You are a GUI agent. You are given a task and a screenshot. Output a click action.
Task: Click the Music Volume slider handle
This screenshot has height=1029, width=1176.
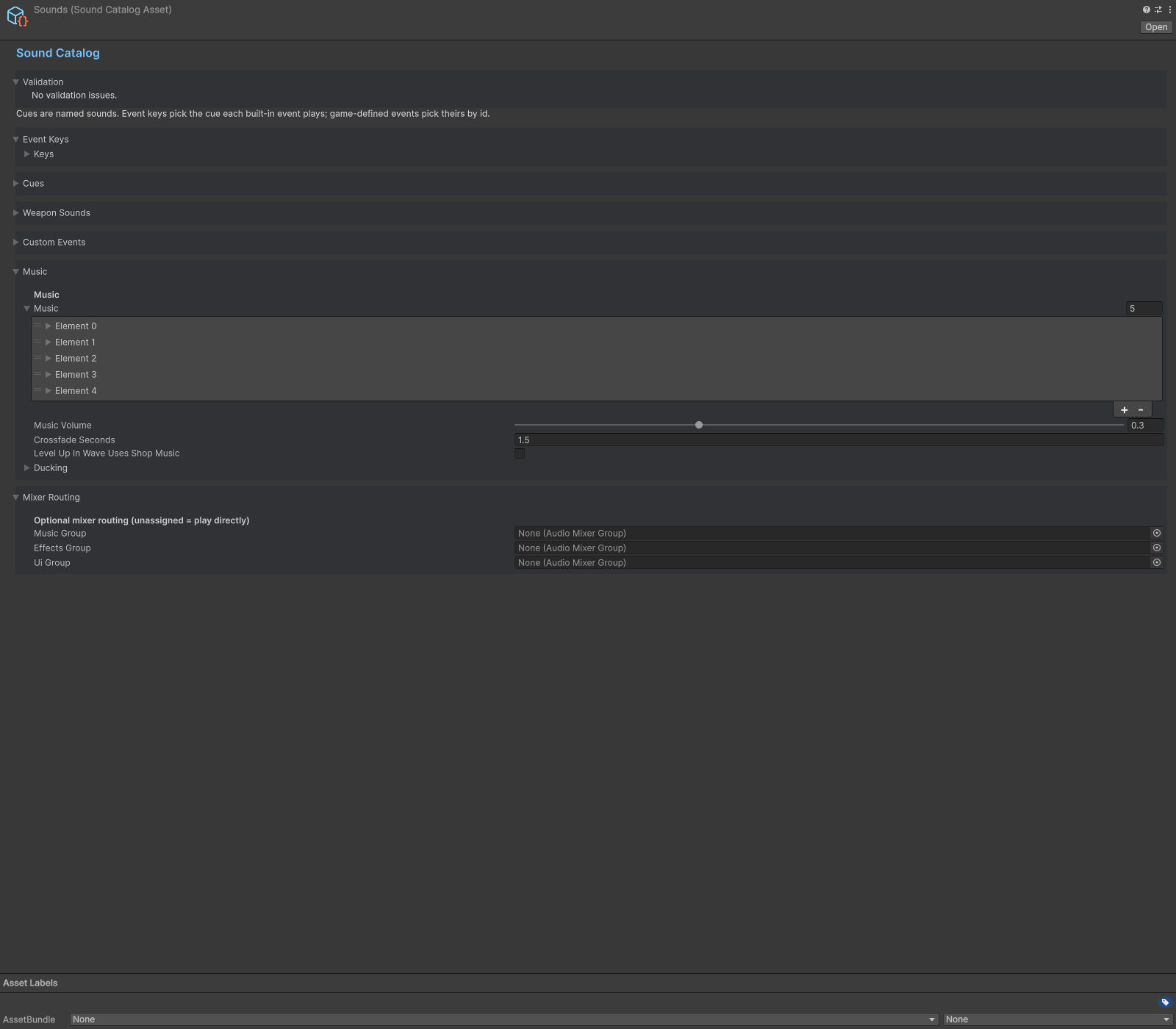699,425
